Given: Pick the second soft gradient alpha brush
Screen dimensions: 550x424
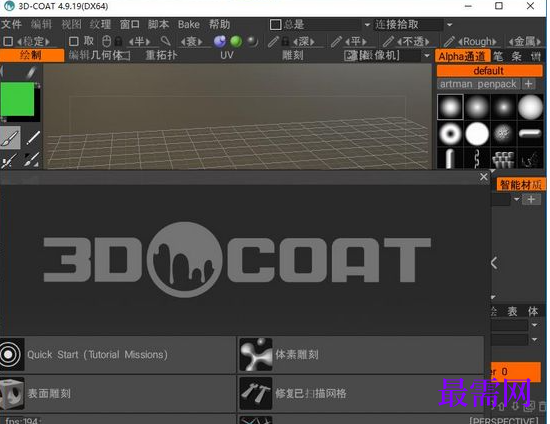Looking at the screenshot, I should pos(477,107).
